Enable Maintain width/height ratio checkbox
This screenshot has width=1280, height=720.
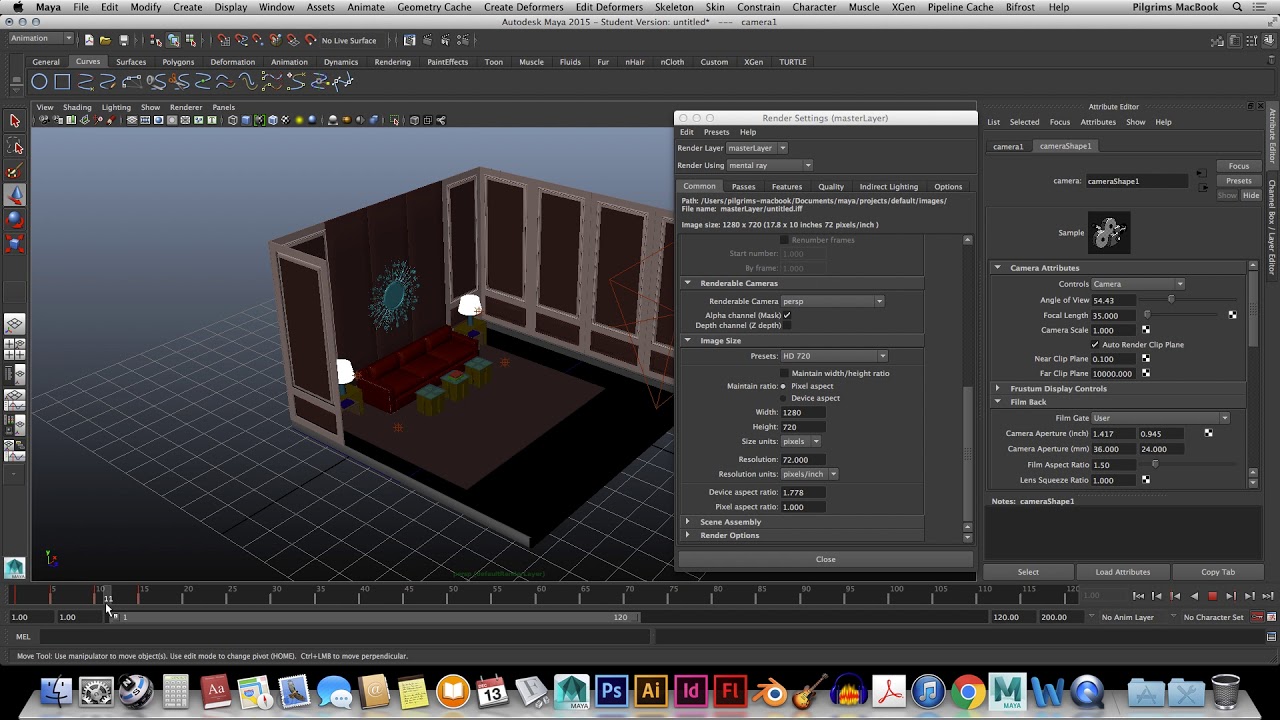pos(784,373)
